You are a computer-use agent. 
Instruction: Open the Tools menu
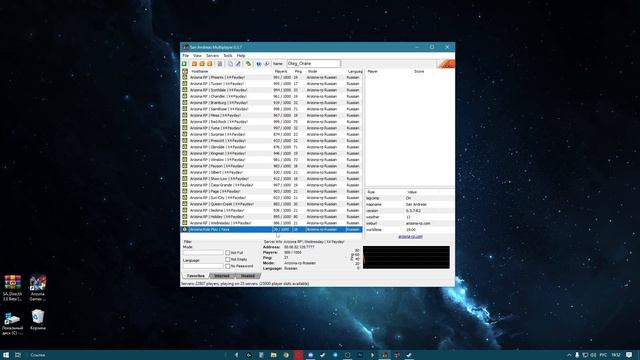228,56
